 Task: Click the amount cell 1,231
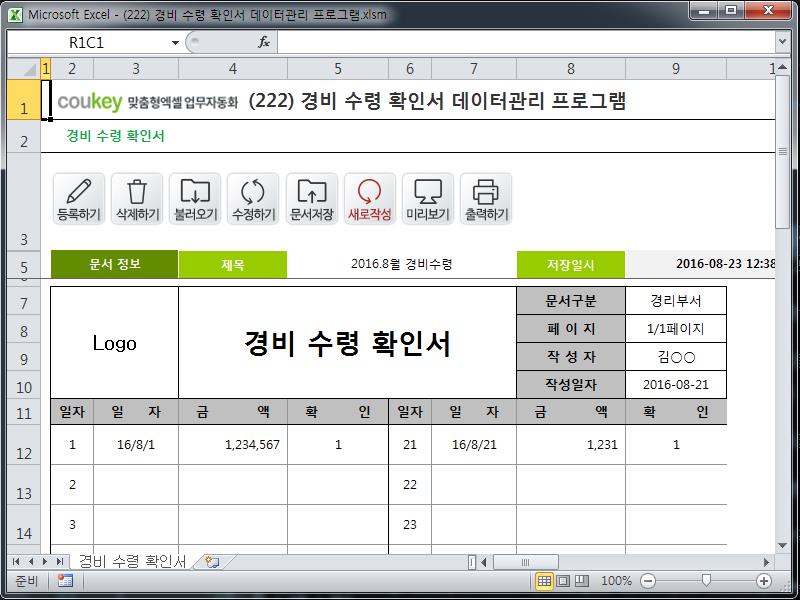pyautogui.click(x=571, y=444)
